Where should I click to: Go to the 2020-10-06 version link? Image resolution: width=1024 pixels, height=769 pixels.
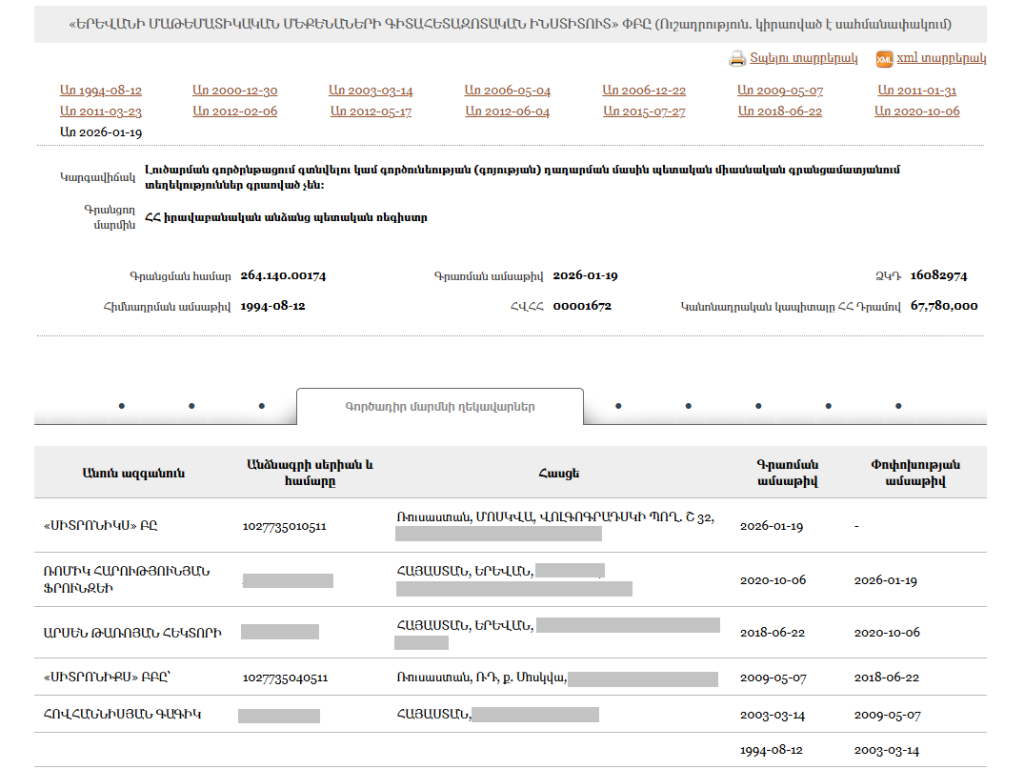(x=917, y=112)
